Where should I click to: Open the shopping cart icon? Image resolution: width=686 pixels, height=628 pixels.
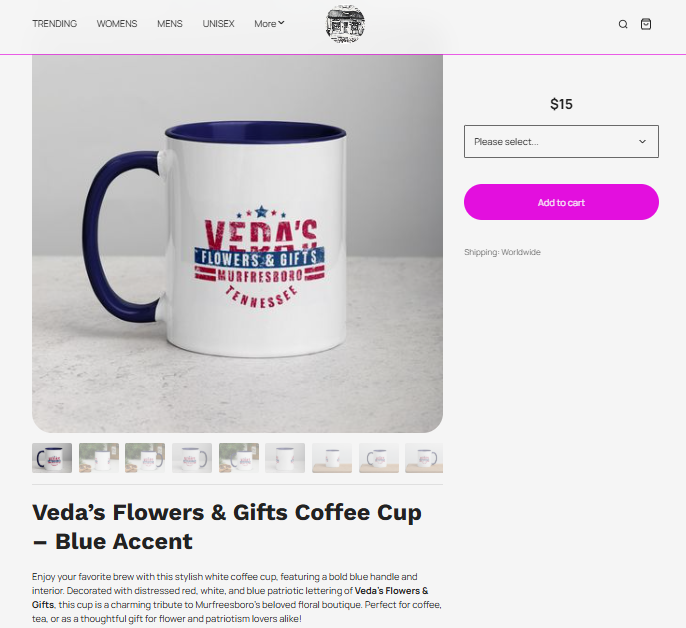[646, 24]
